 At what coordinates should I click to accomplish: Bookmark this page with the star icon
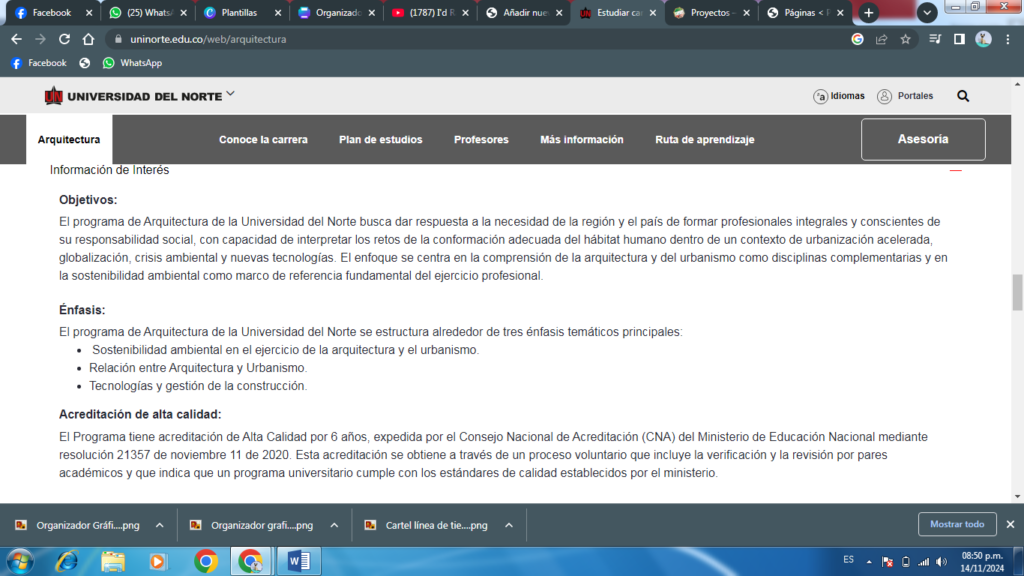tap(906, 39)
